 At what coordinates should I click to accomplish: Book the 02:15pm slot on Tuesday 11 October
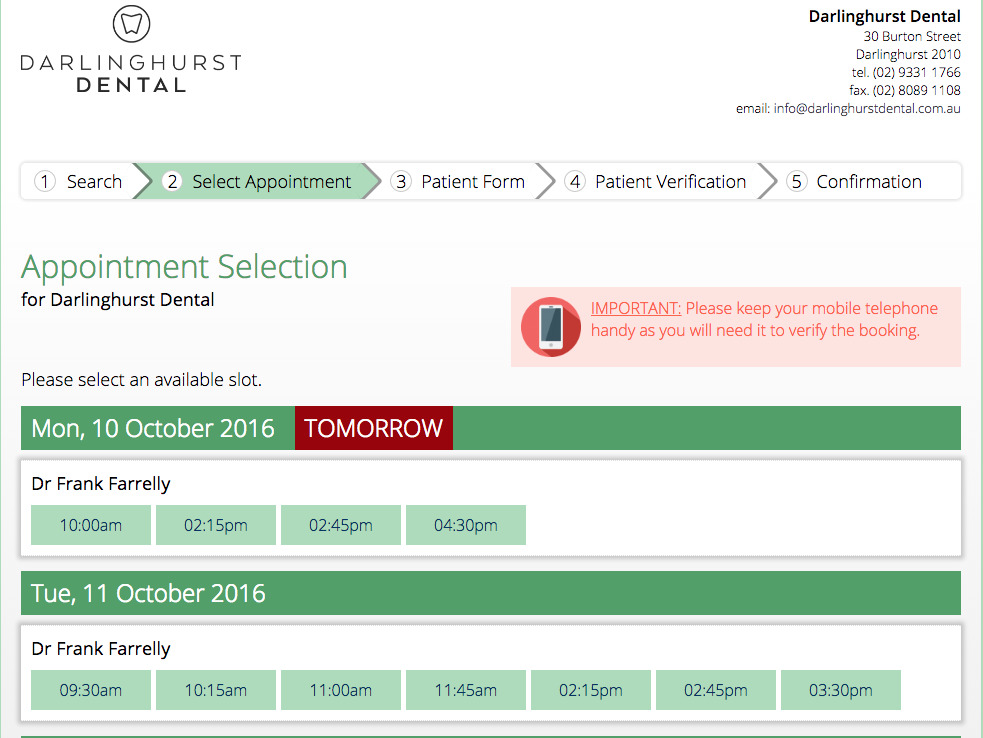click(x=591, y=690)
